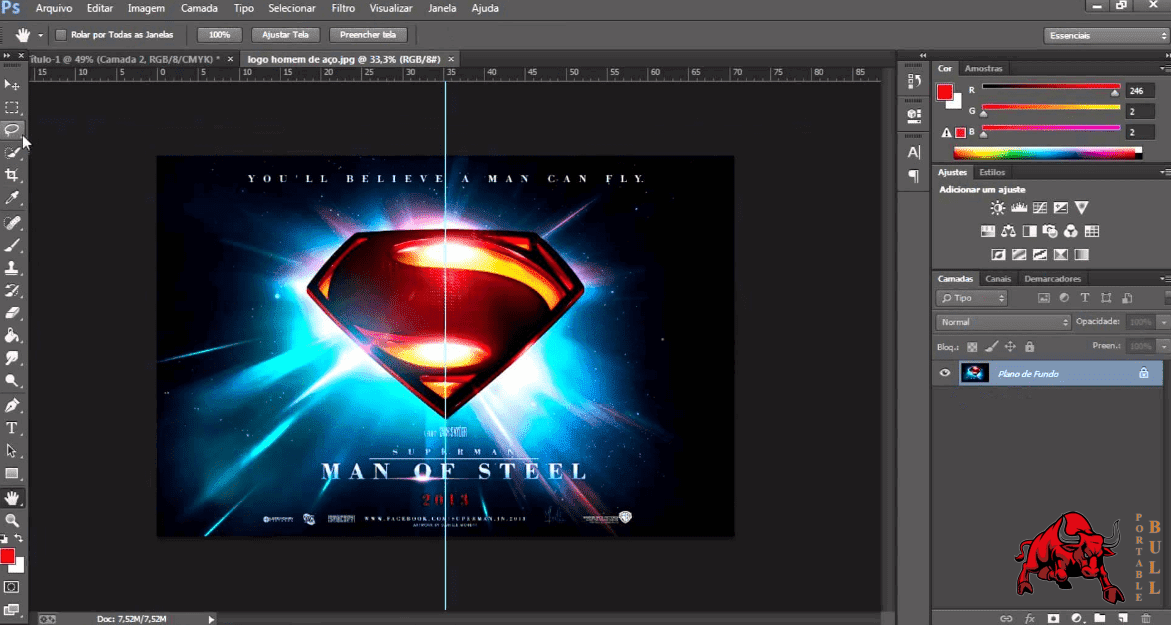Open the Opacidade value dropdown arrow
Image resolution: width=1171 pixels, height=625 pixels.
tap(1164, 322)
